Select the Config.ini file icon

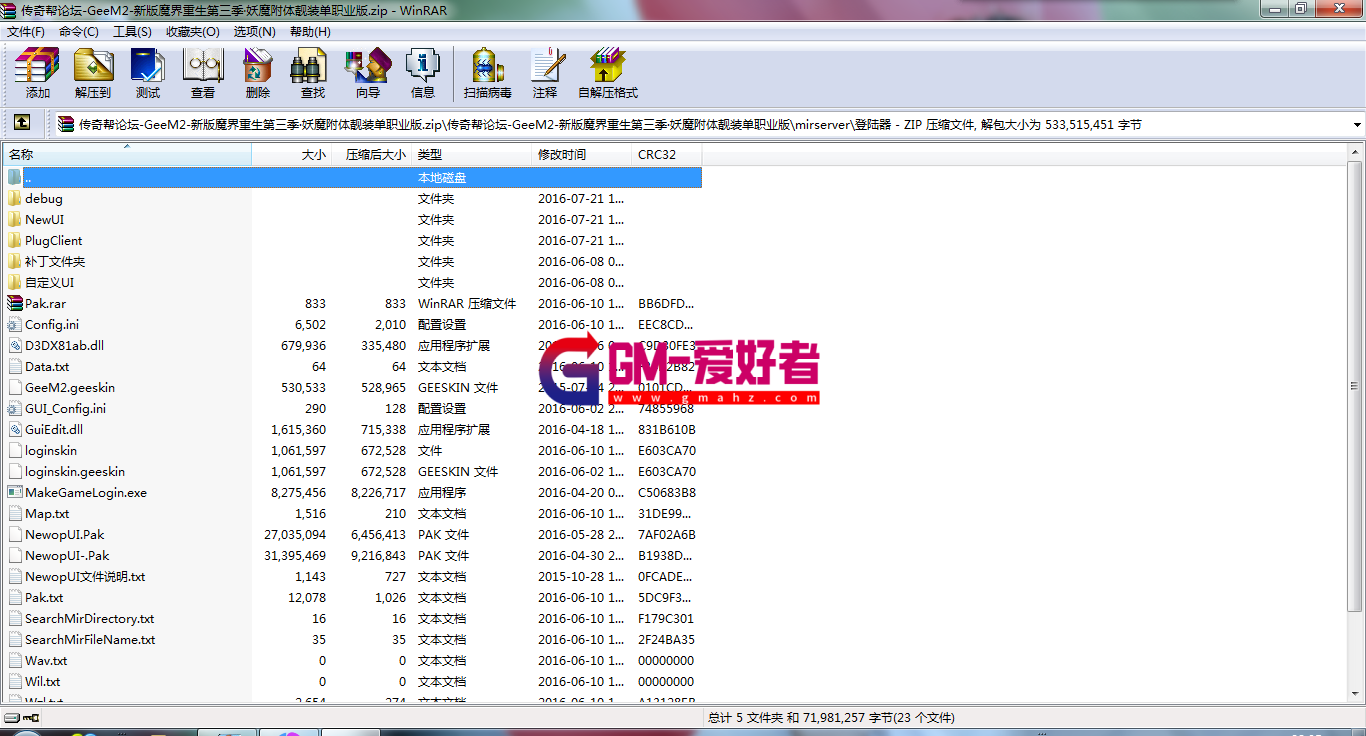tap(14, 324)
